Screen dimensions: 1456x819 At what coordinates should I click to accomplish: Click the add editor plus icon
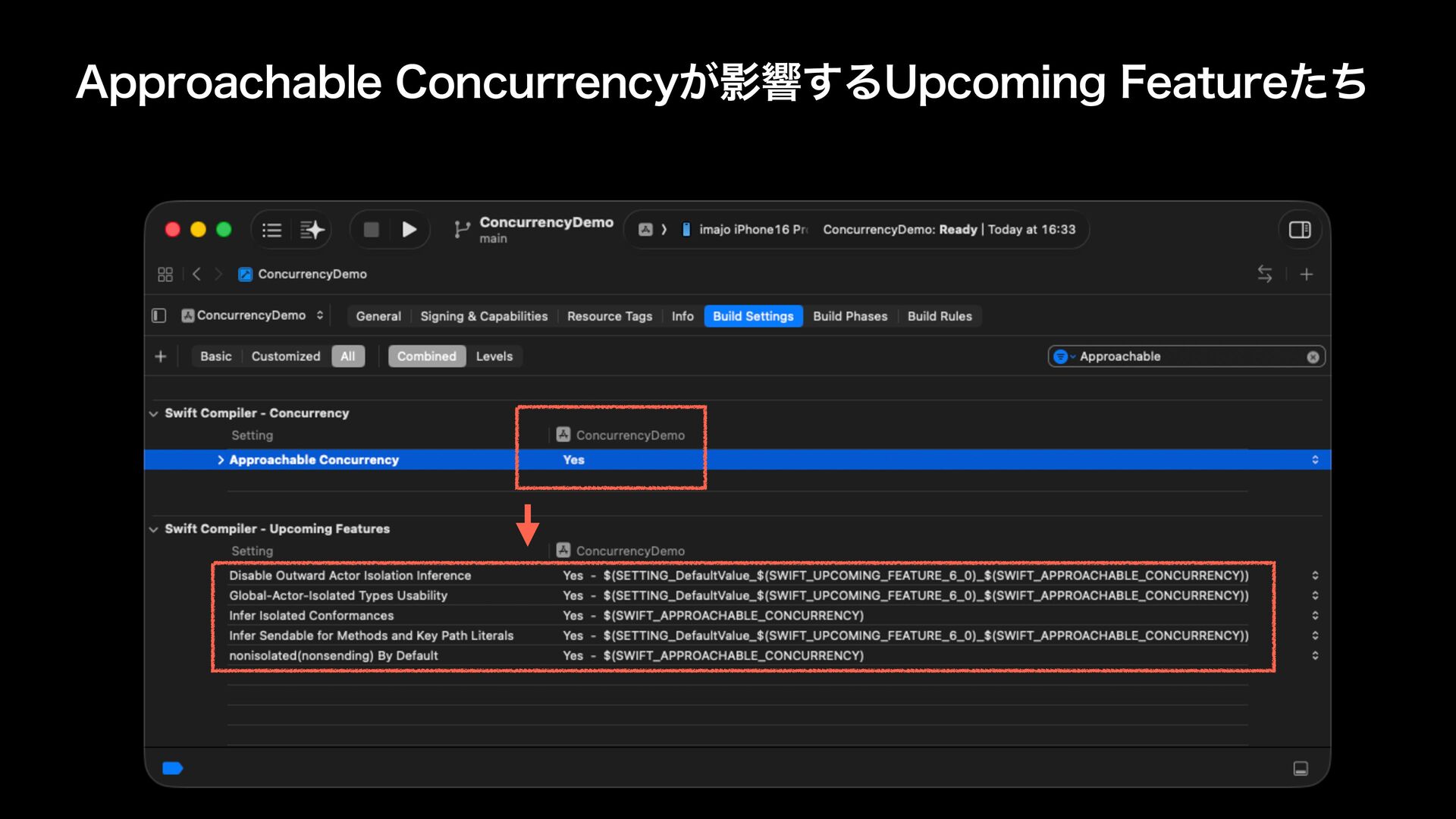pyautogui.click(x=1306, y=274)
